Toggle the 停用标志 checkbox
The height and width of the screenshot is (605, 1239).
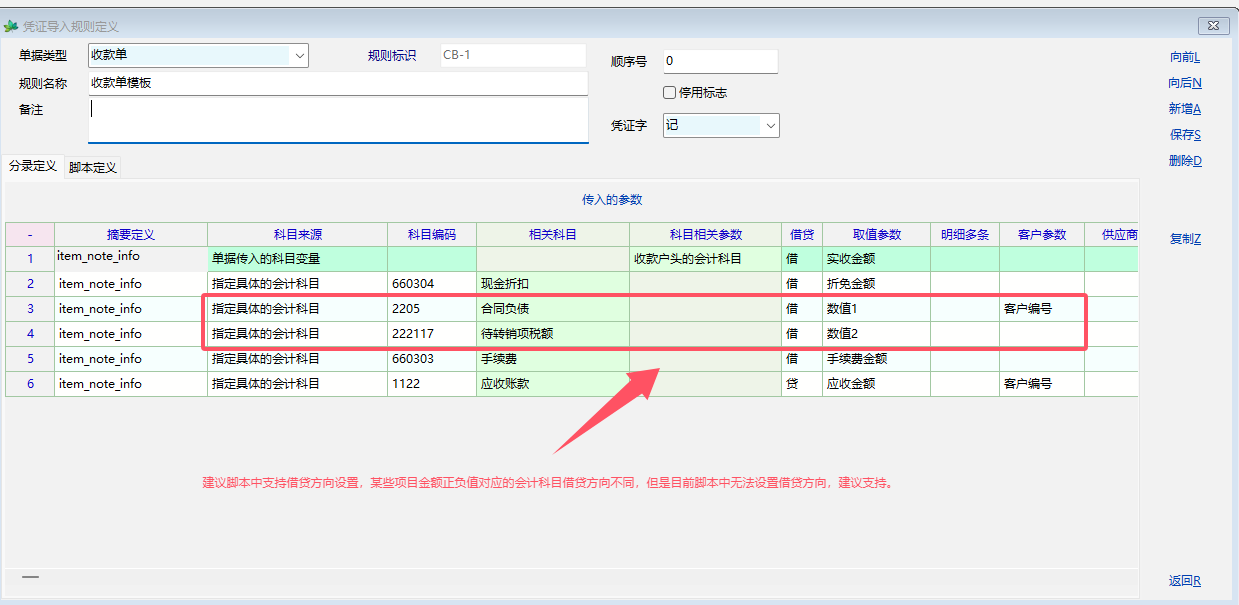point(670,93)
